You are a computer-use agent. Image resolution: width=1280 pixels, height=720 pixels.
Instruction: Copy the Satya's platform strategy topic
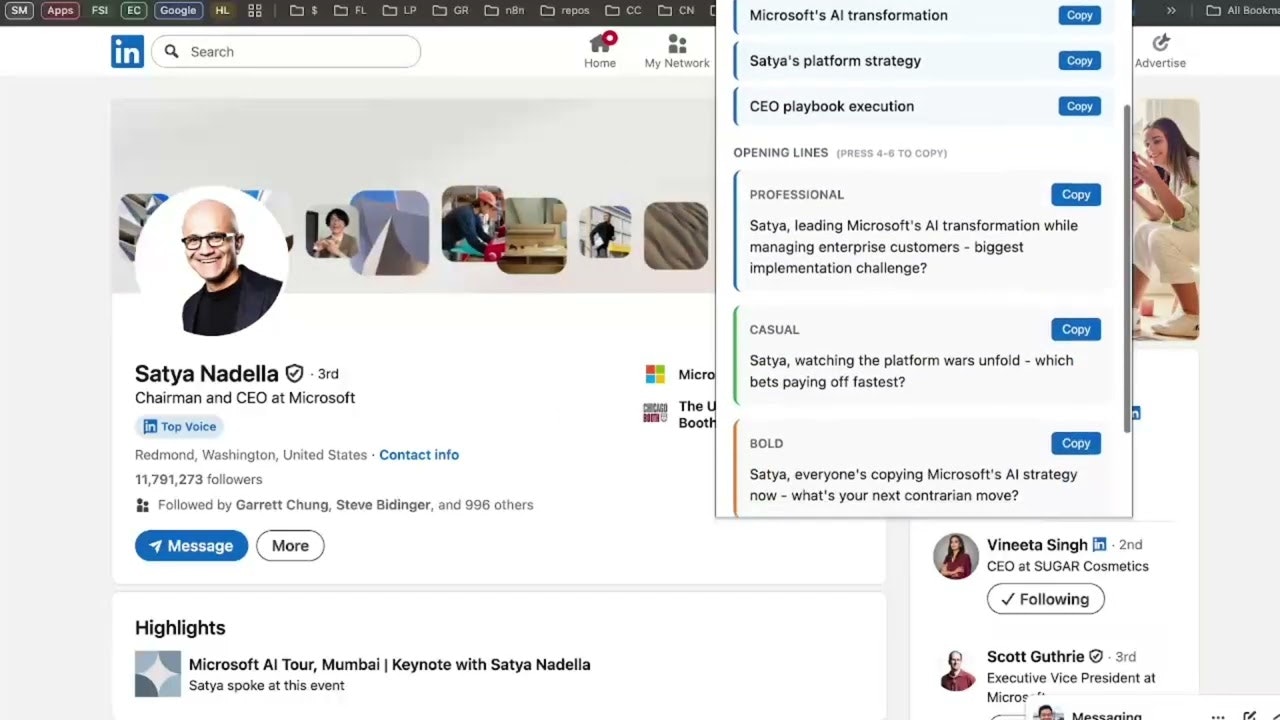pos(1079,61)
